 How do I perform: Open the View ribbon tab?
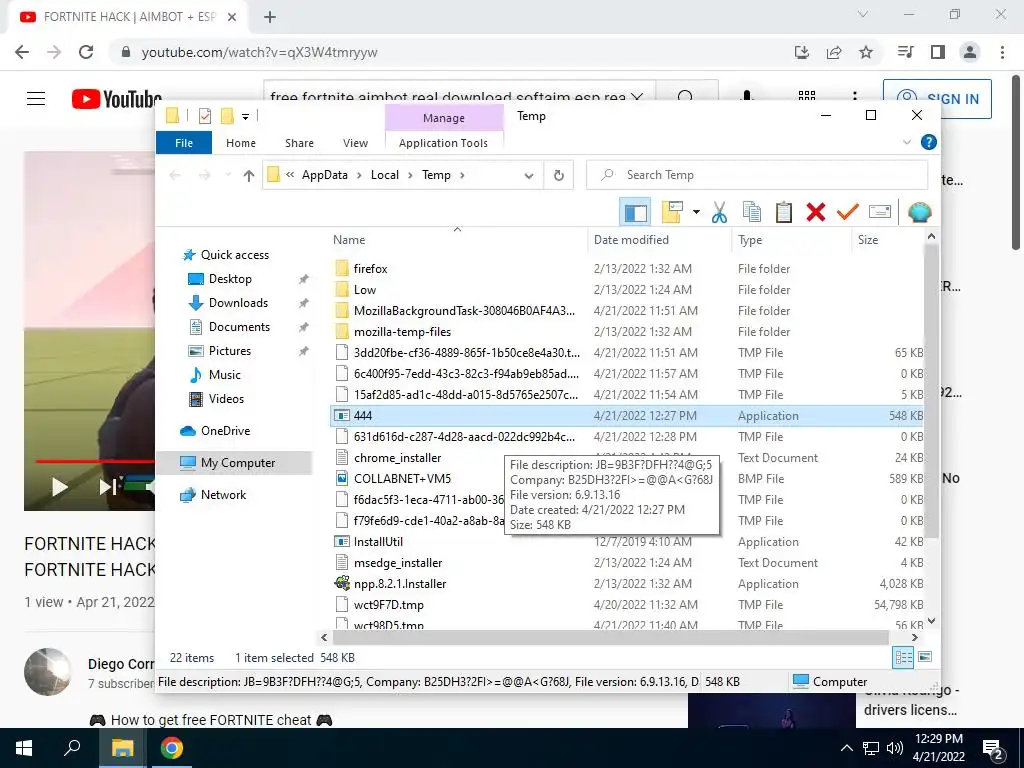tap(355, 143)
